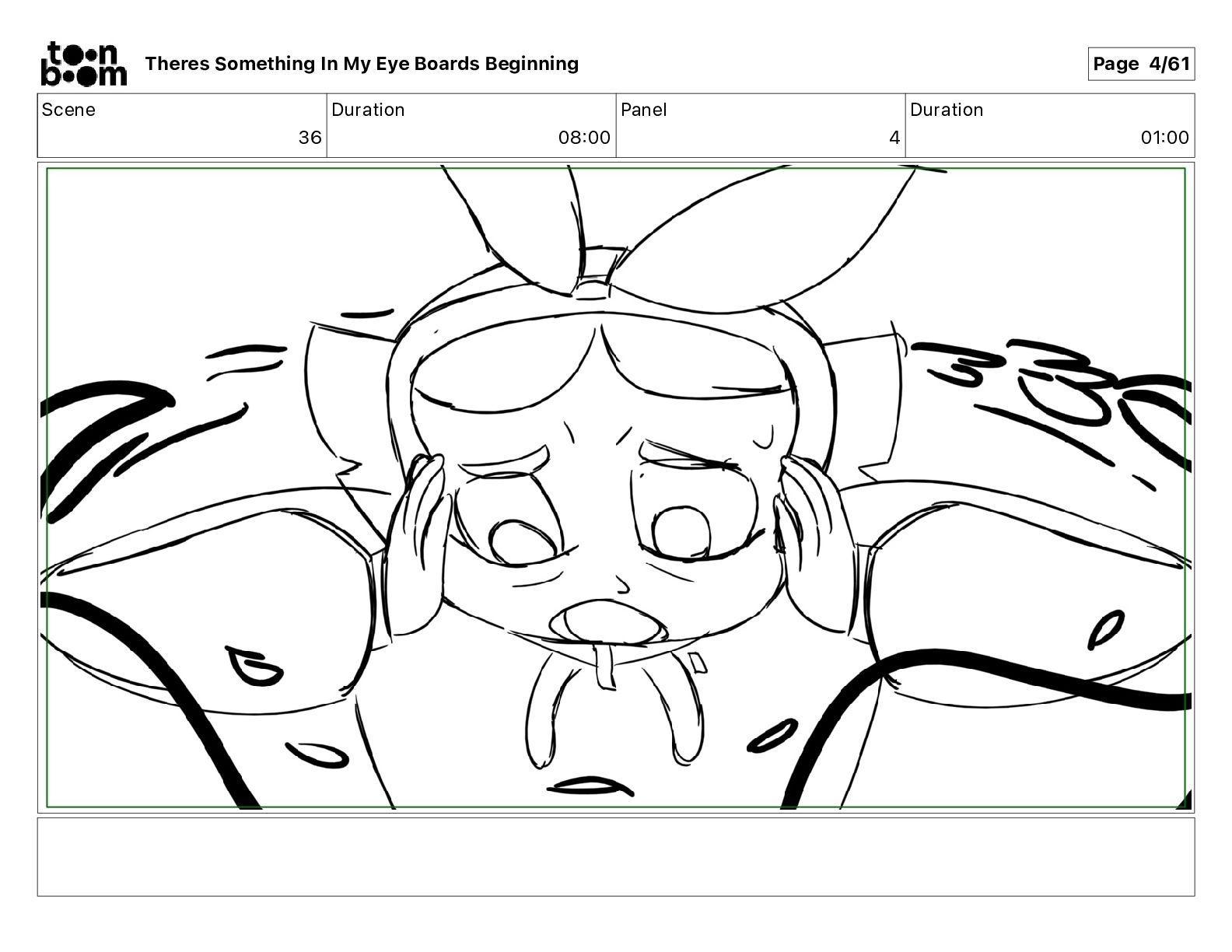
Task: Click the empty notes box below the panel
Action: (x=616, y=856)
